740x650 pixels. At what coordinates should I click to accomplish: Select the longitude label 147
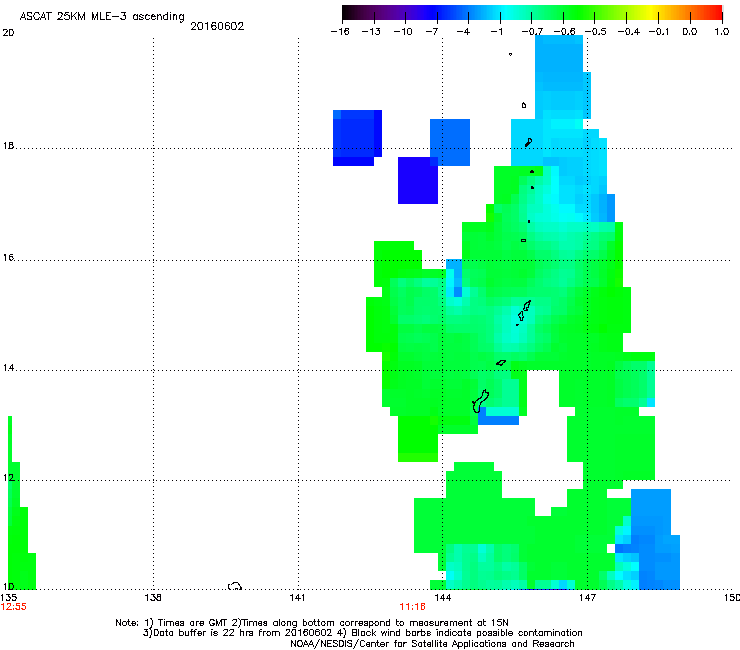pyautogui.click(x=587, y=598)
